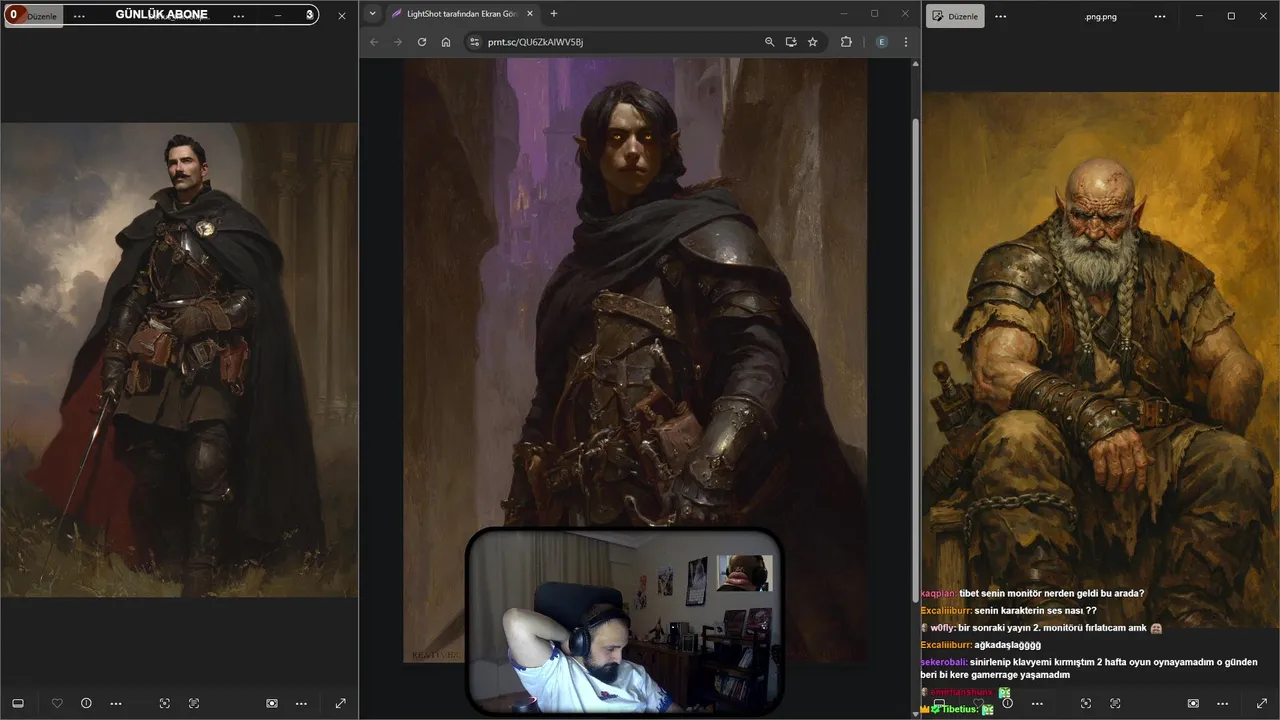This screenshot has width=1280, height=720.
Task: Show file info in right Photos window
Action: pyautogui.click(x=1007, y=703)
